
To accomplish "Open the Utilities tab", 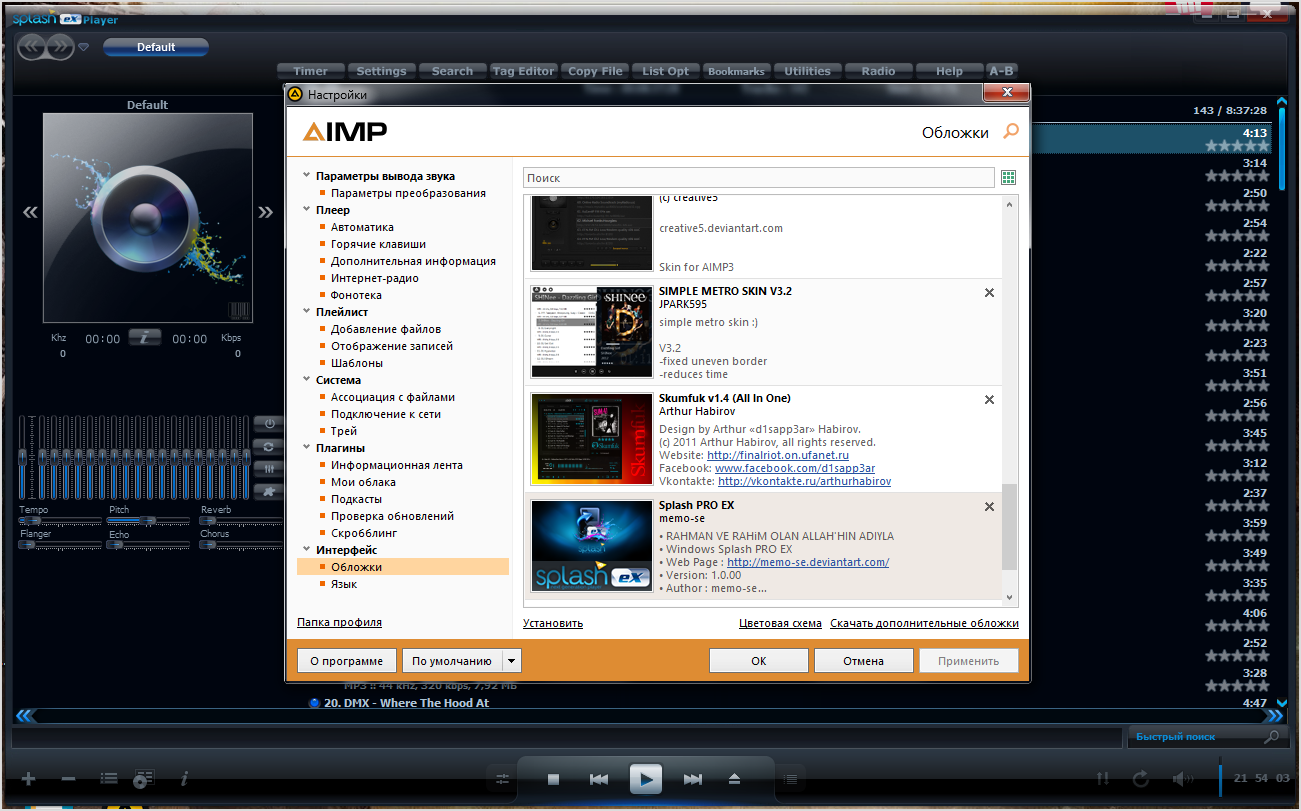I will tap(808, 71).
